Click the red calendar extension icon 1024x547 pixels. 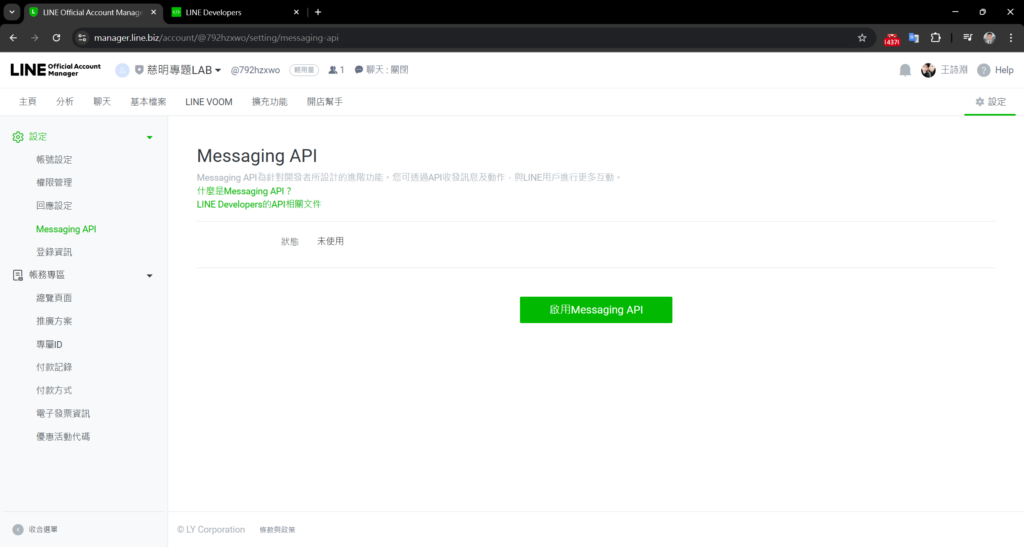pyautogui.click(x=891, y=39)
